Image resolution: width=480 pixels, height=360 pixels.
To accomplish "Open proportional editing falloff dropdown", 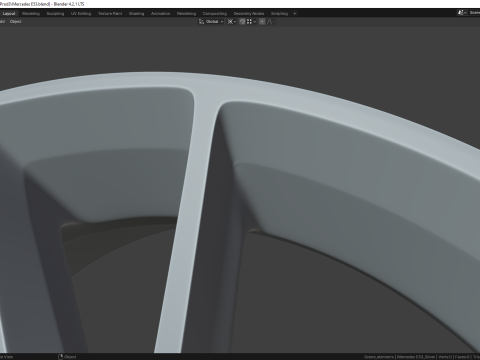I will pos(271,22).
